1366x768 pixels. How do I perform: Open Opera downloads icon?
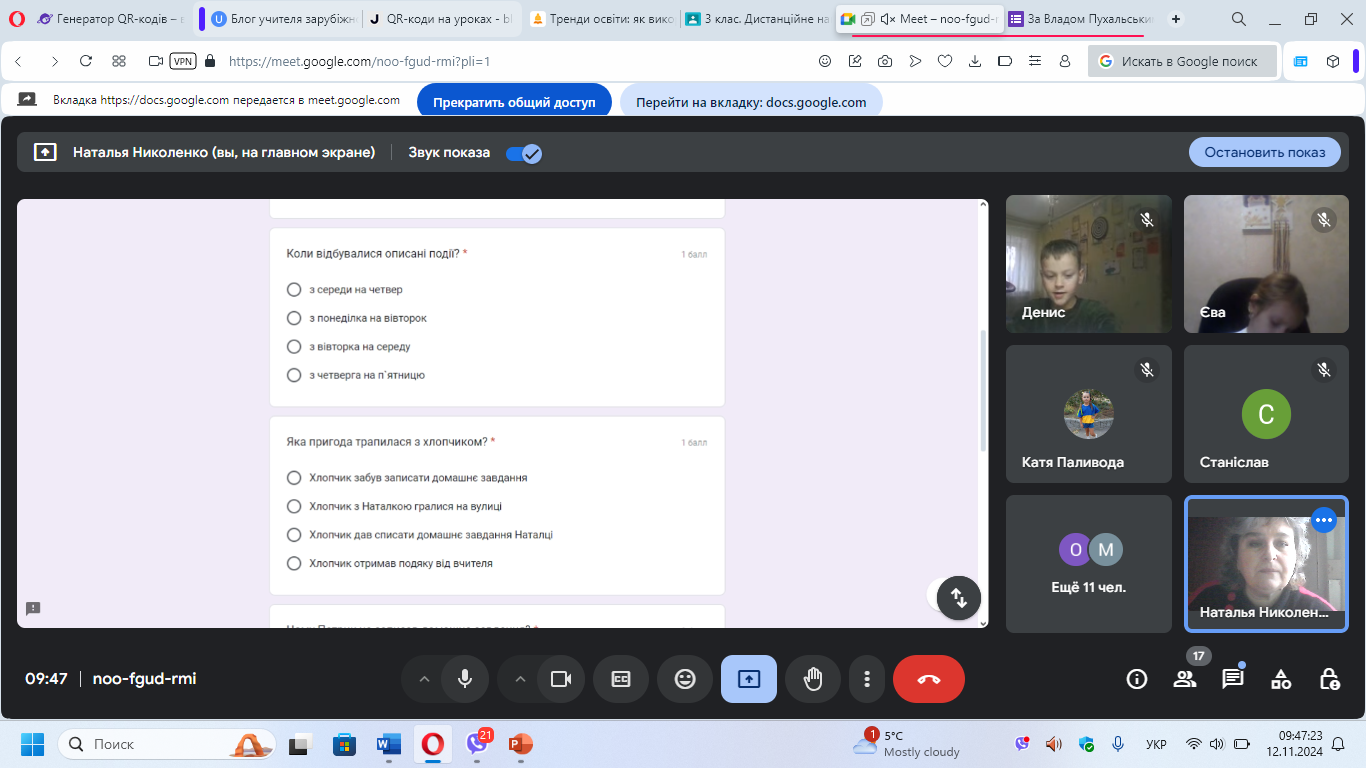pos(975,61)
